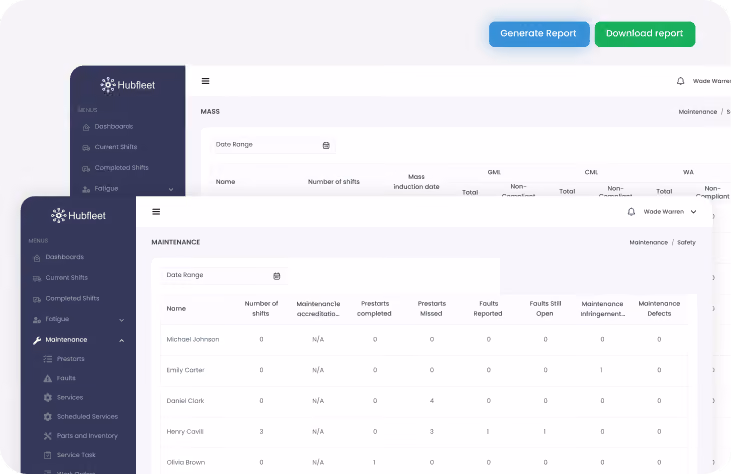This screenshot has height=474, width=731.
Task: Select the Maintenance sidebar item
Action: tap(66, 340)
